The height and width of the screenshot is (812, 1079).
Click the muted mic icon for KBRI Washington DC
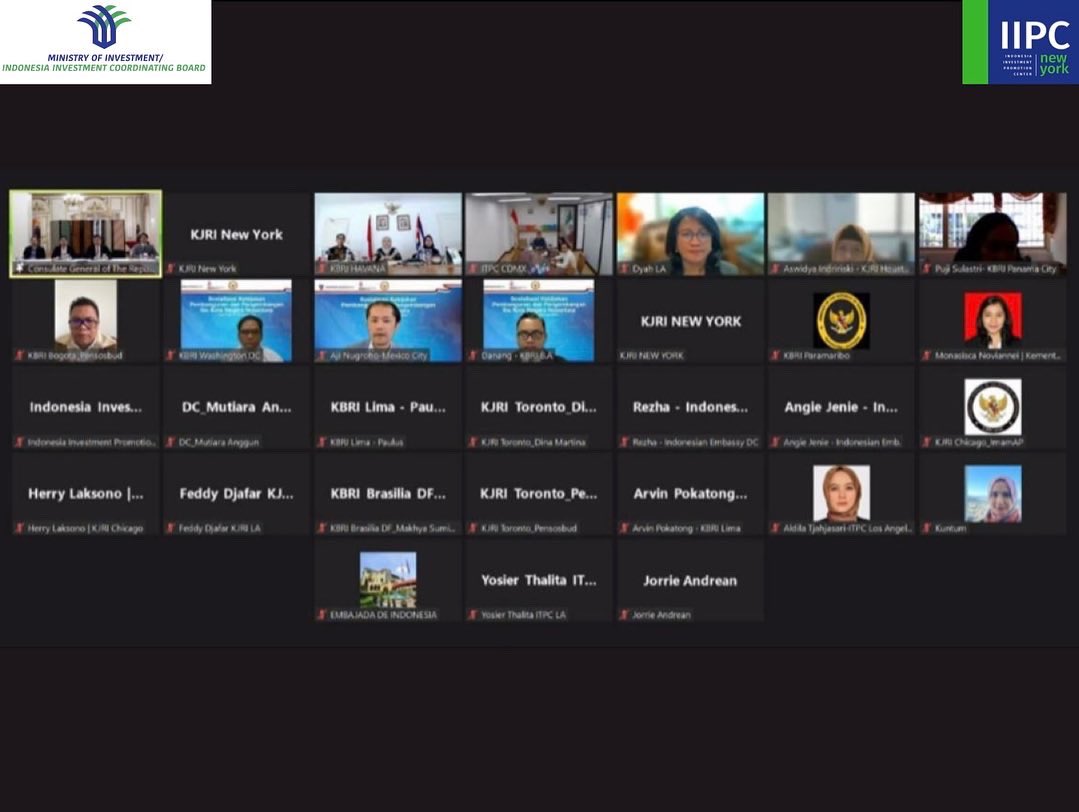tap(171, 355)
